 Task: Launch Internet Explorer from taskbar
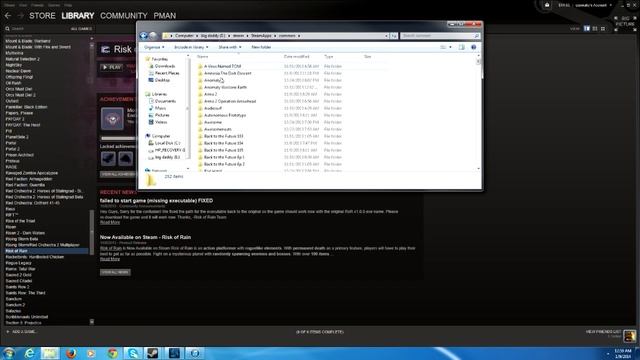[x=29, y=353]
